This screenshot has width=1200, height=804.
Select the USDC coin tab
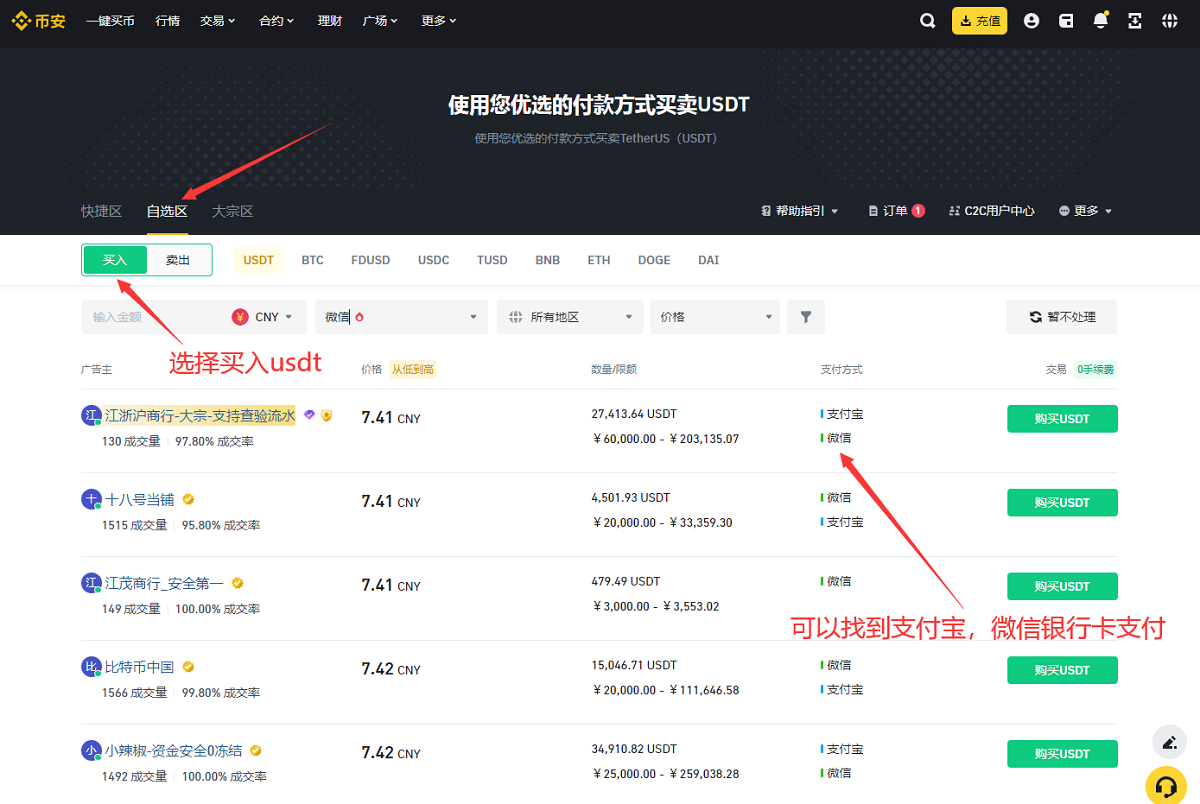[434, 260]
